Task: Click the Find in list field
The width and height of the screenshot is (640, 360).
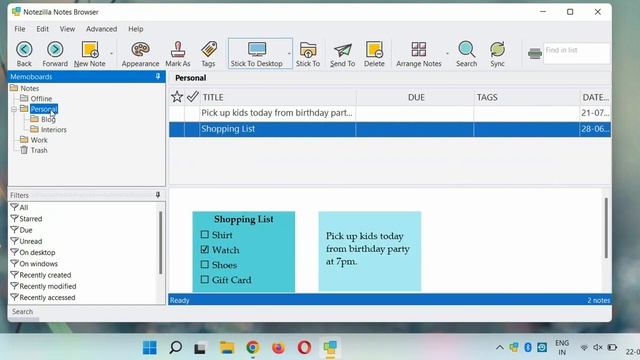Action: [x=577, y=53]
